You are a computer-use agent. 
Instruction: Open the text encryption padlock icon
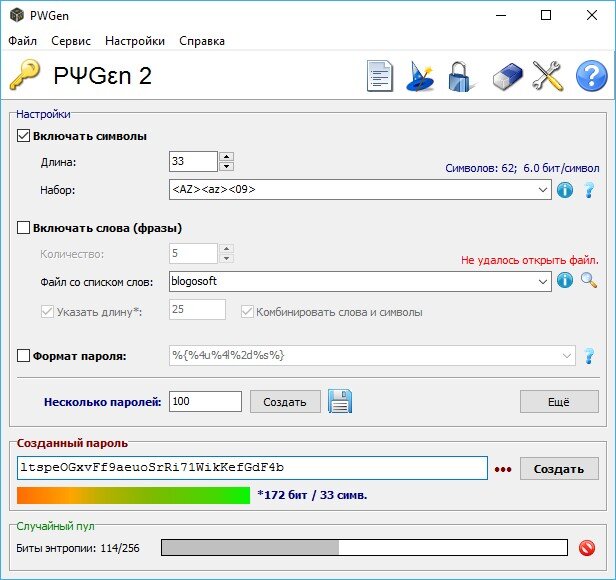(461, 77)
